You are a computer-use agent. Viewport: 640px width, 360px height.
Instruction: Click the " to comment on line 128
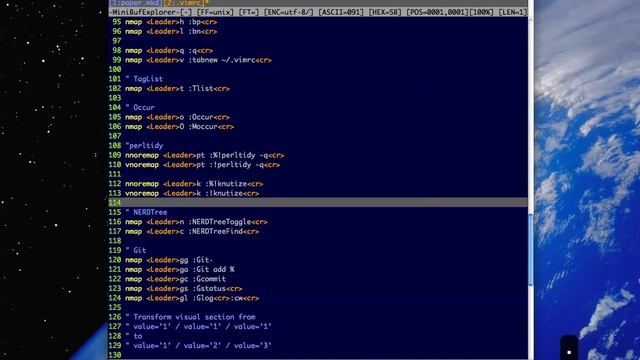pos(133,336)
